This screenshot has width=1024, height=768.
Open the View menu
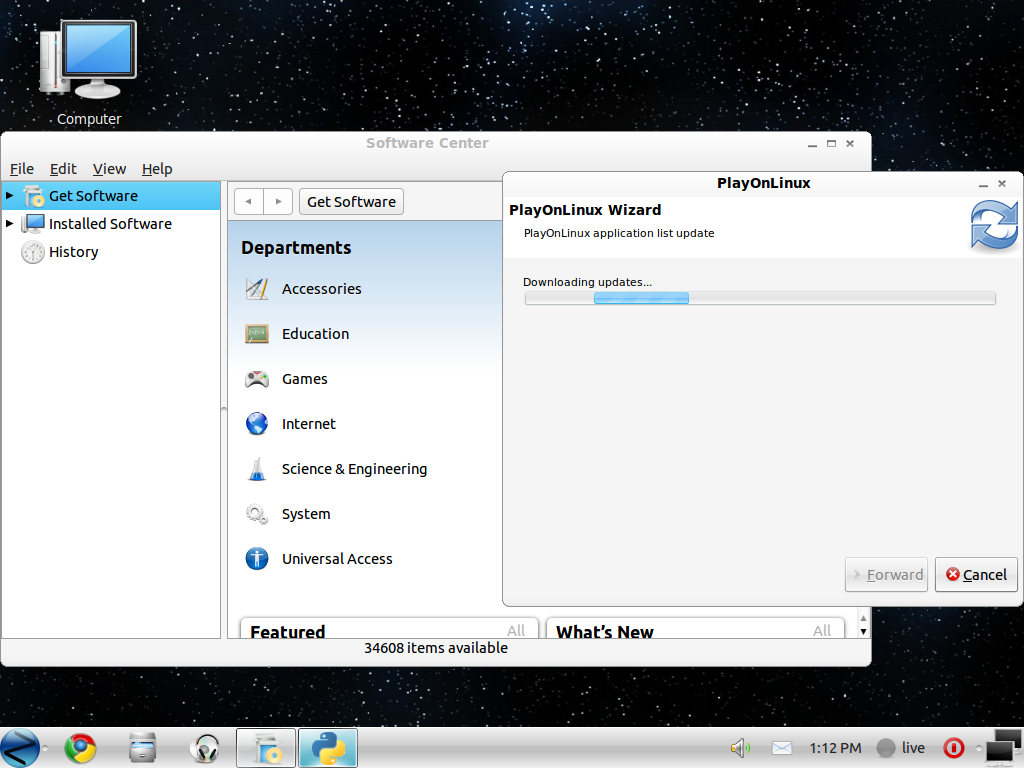pos(109,169)
